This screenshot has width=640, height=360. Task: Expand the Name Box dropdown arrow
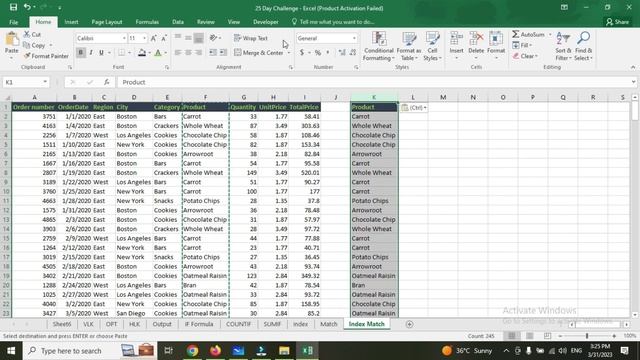tap(45, 82)
